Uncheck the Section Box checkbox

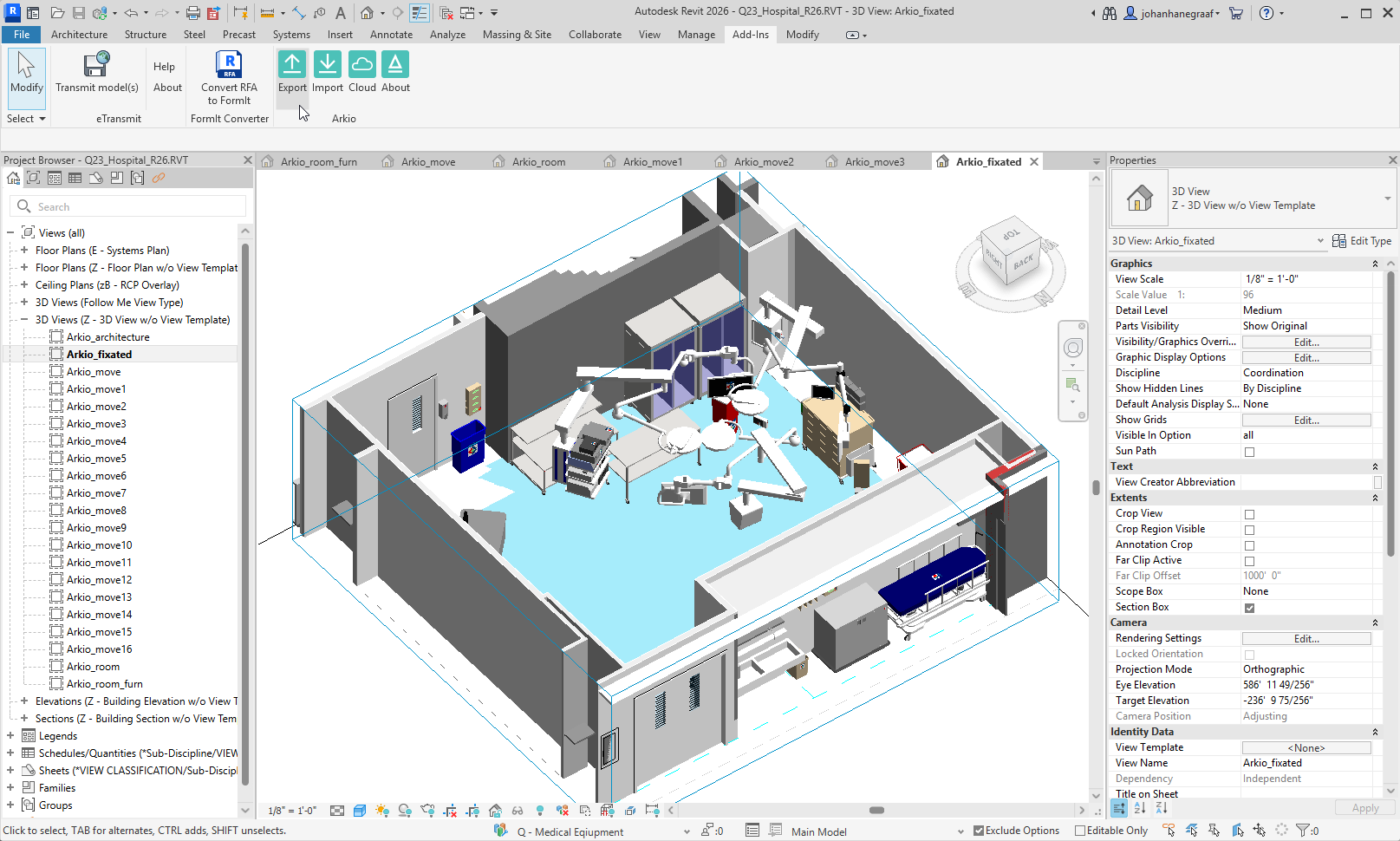[1249, 608]
